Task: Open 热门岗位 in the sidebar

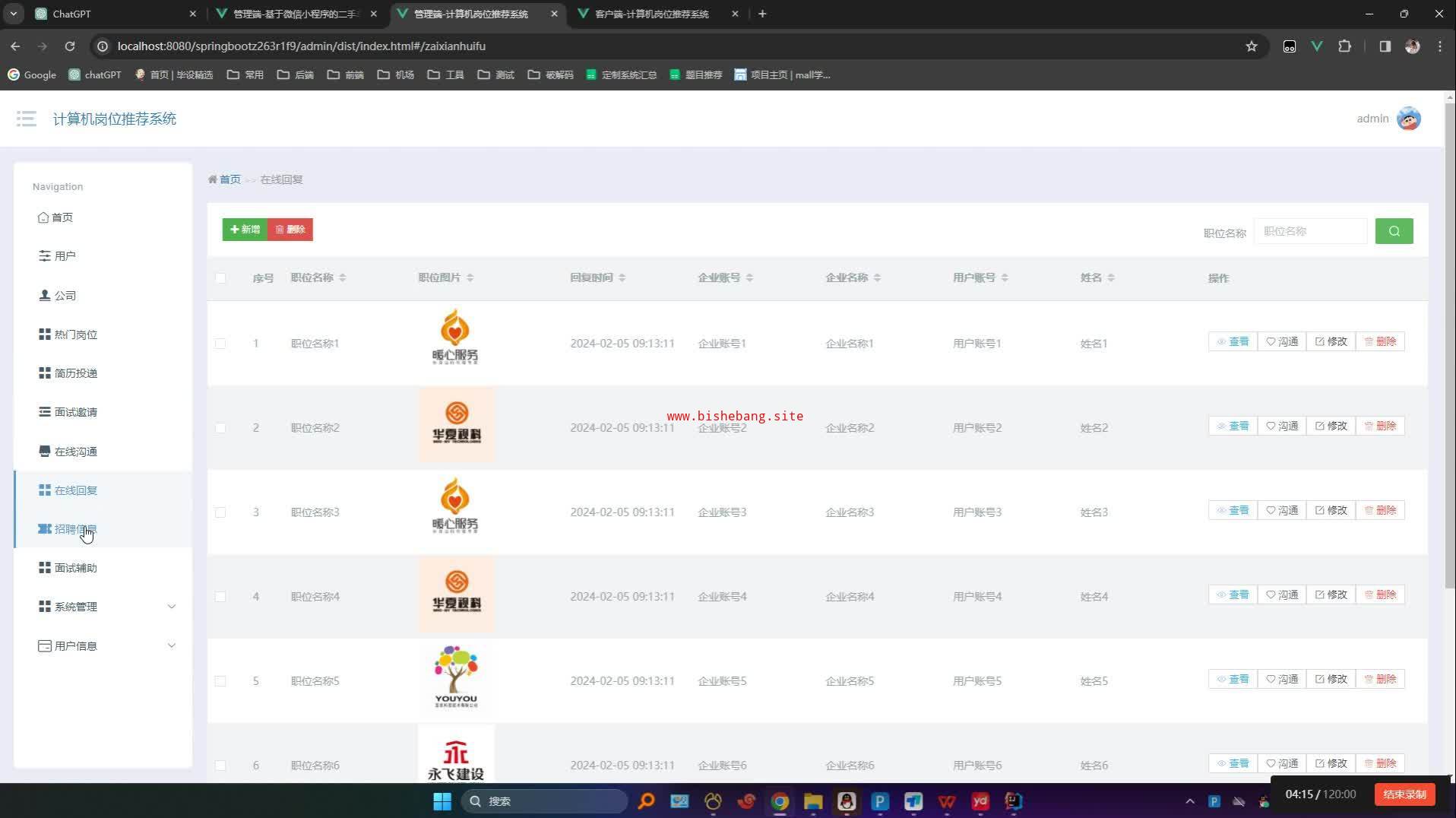Action: click(x=75, y=334)
